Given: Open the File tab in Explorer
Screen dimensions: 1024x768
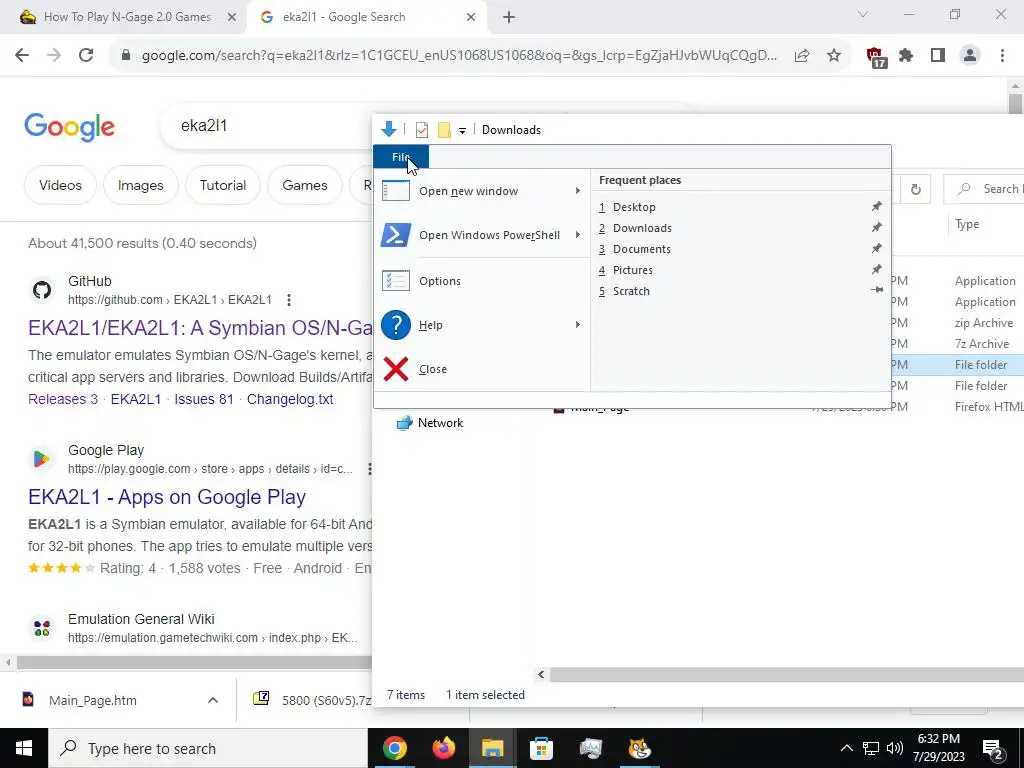Looking at the screenshot, I should click(401, 157).
